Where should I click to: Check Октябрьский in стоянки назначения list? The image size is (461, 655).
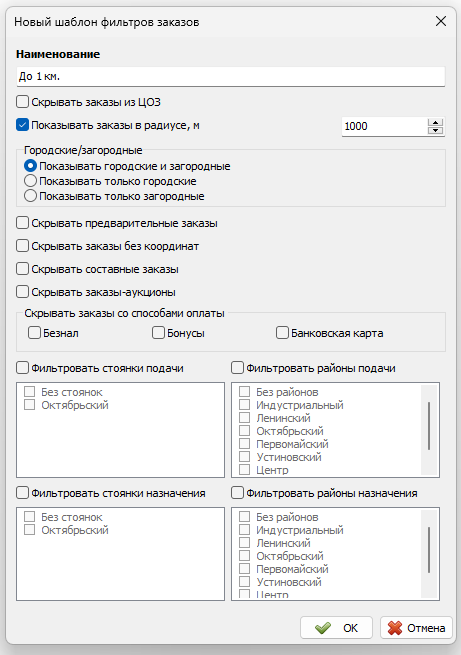(29, 530)
